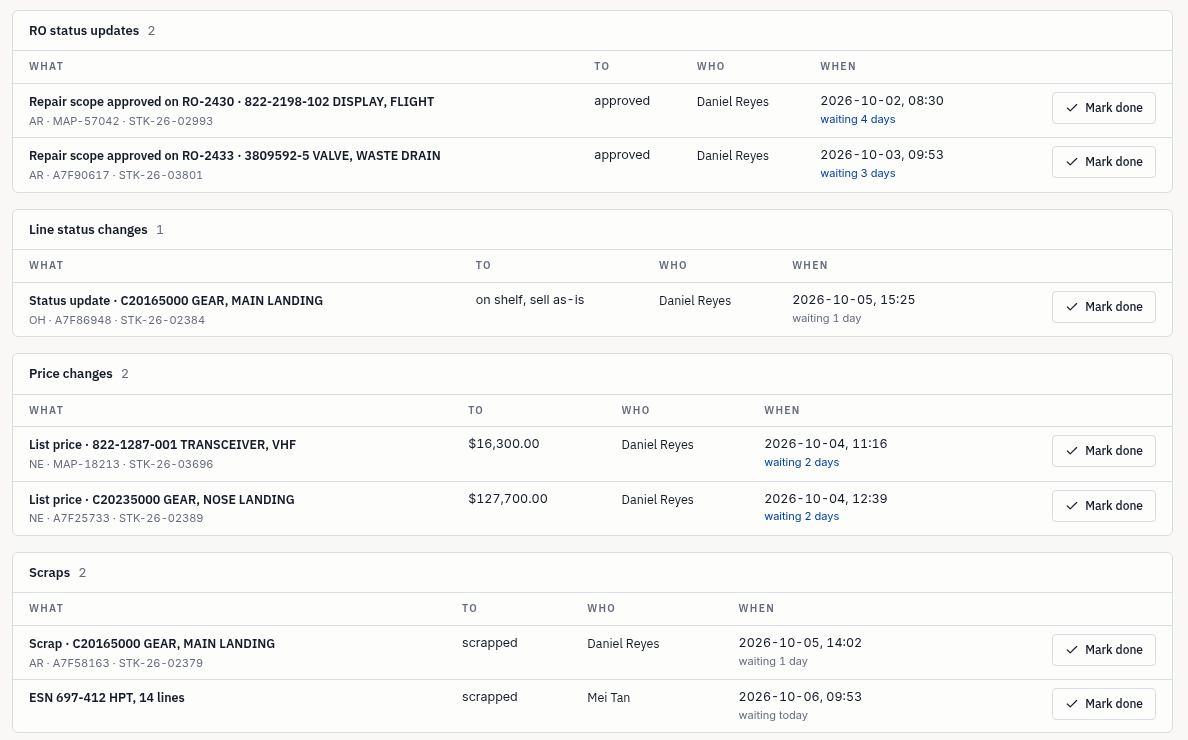Click timestamp 2026-10-04, 12:39

pyautogui.click(x=826, y=498)
